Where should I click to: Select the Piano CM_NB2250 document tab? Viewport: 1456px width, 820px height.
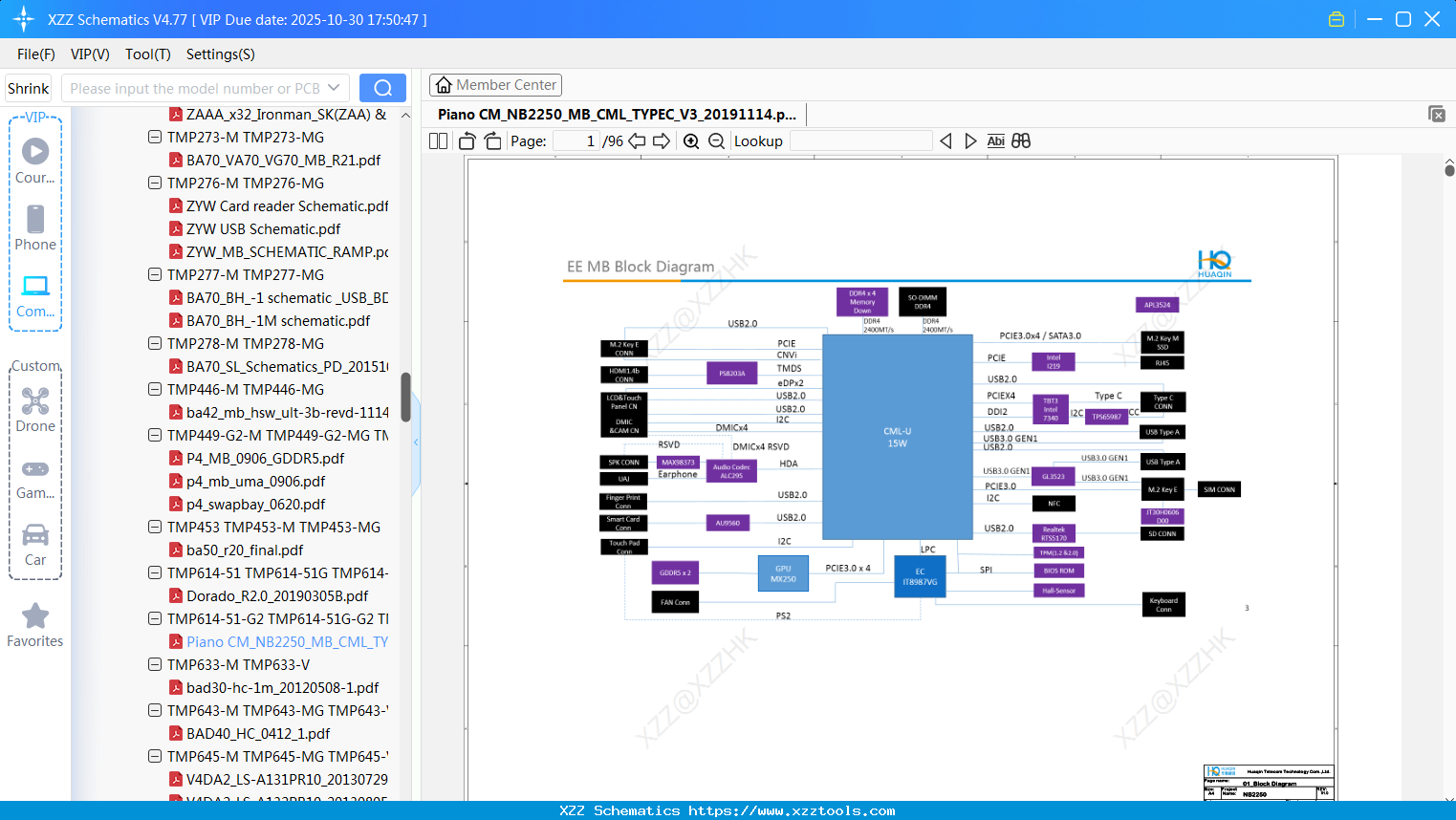[617, 115]
